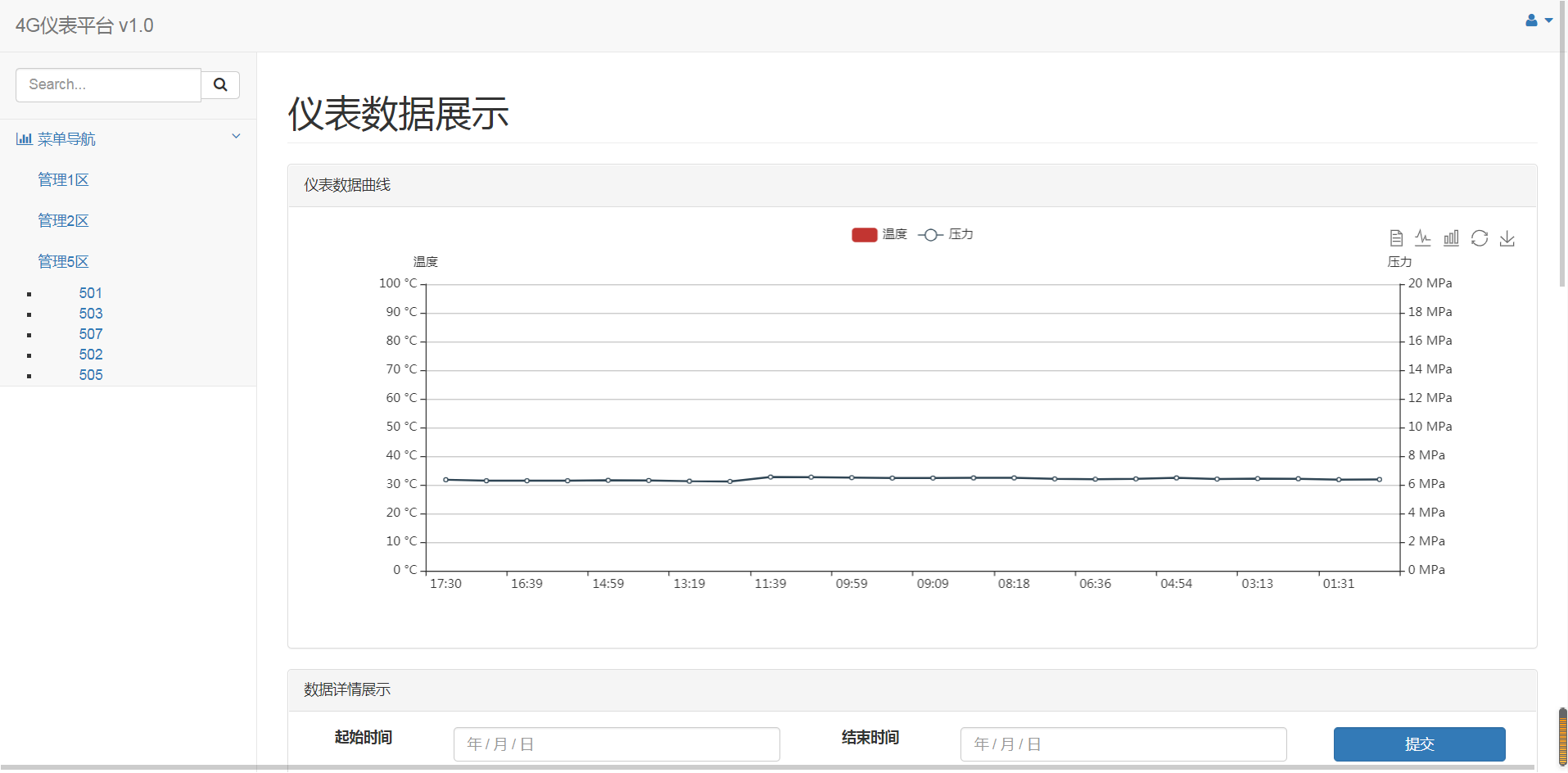Open the chart data view icon

tap(1396, 238)
